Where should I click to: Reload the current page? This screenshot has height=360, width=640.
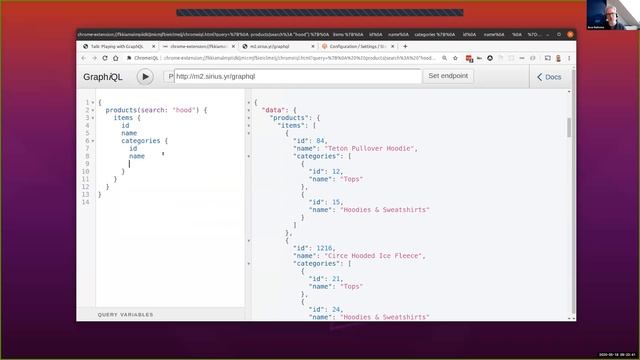(105, 58)
